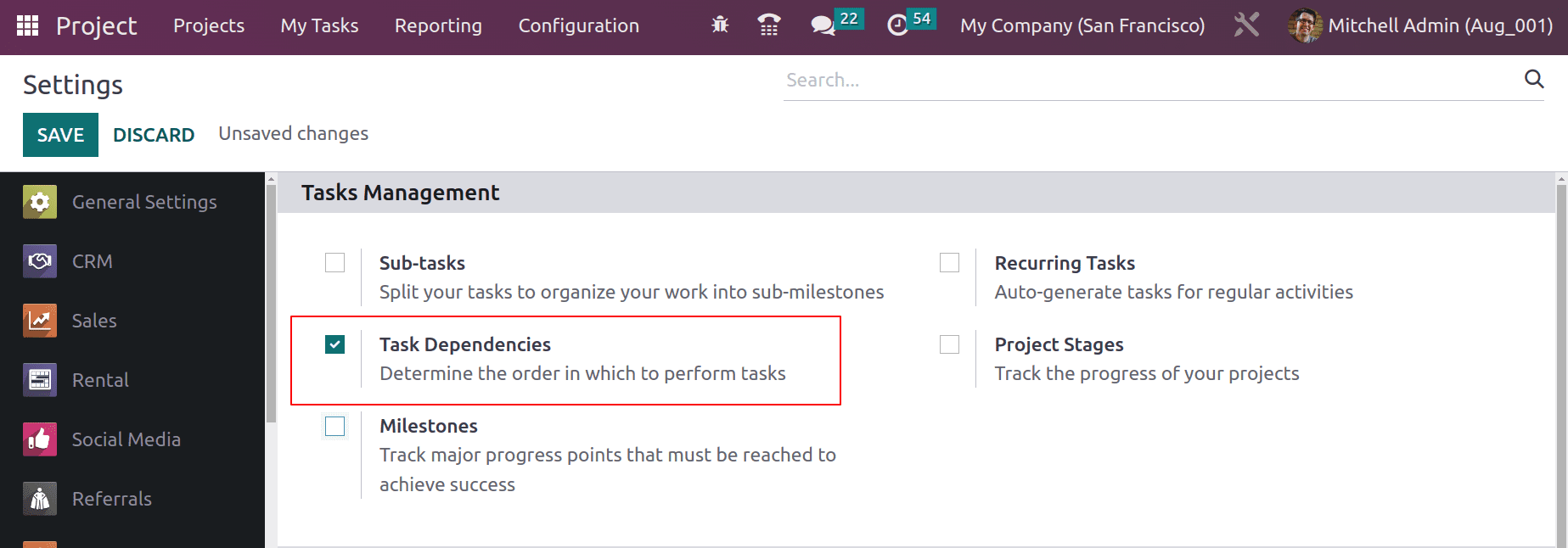Go to the My Tasks menu

tap(319, 25)
